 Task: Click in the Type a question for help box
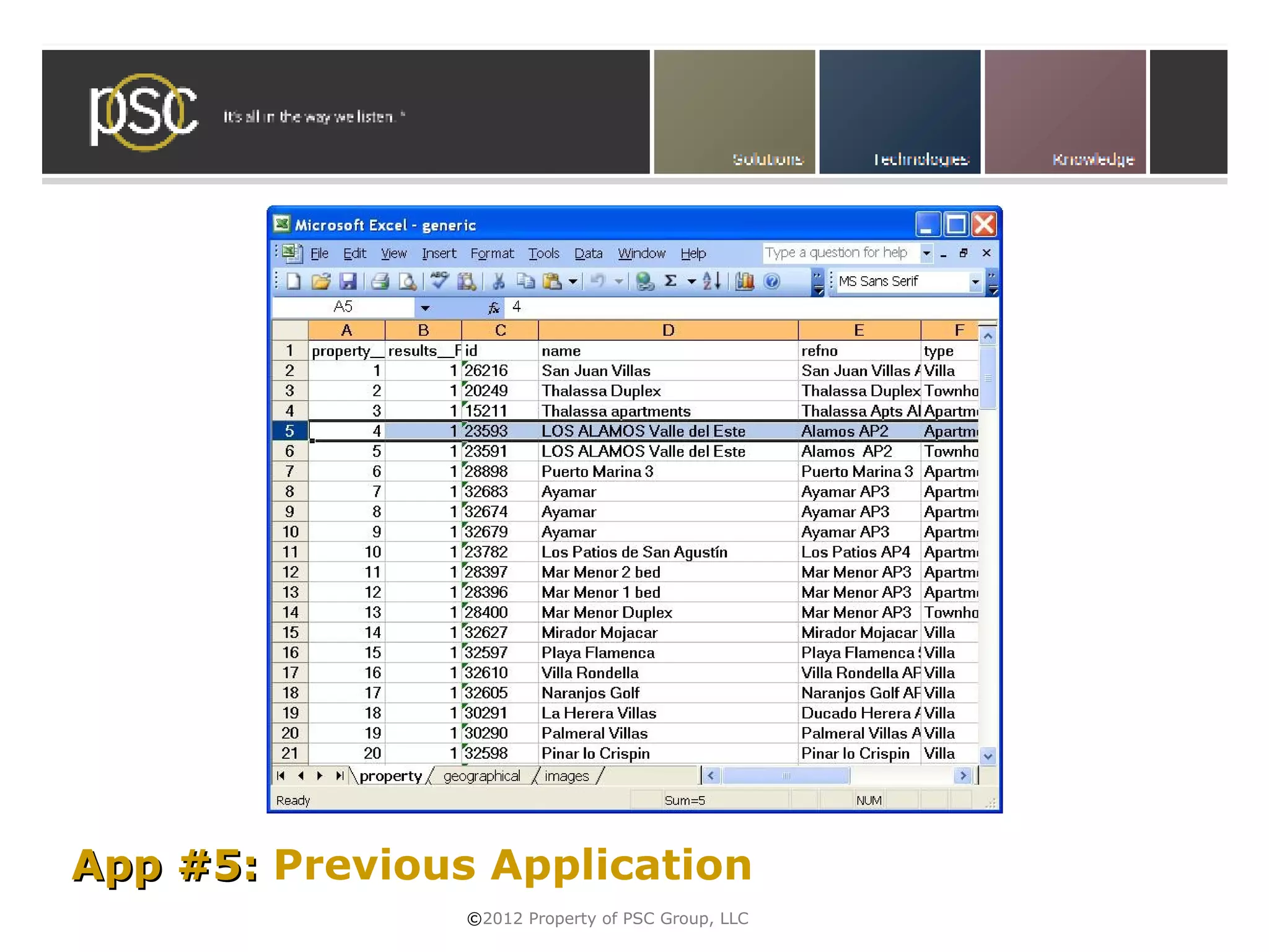841,253
